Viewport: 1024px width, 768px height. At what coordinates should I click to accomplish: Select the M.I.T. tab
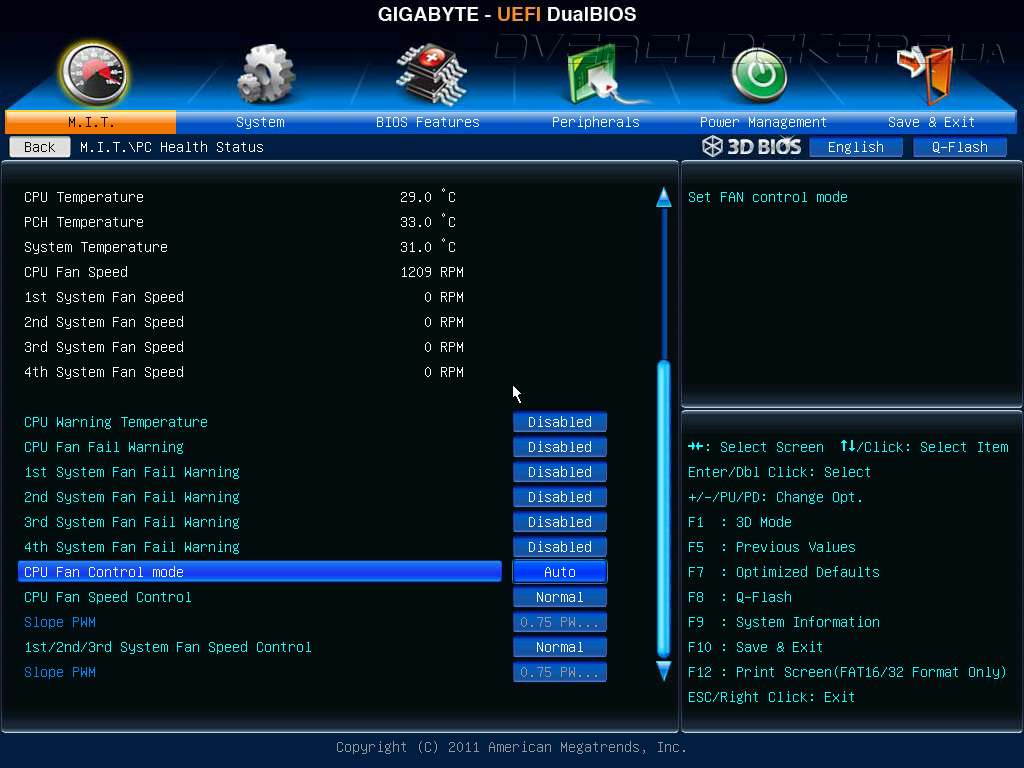[x=91, y=122]
